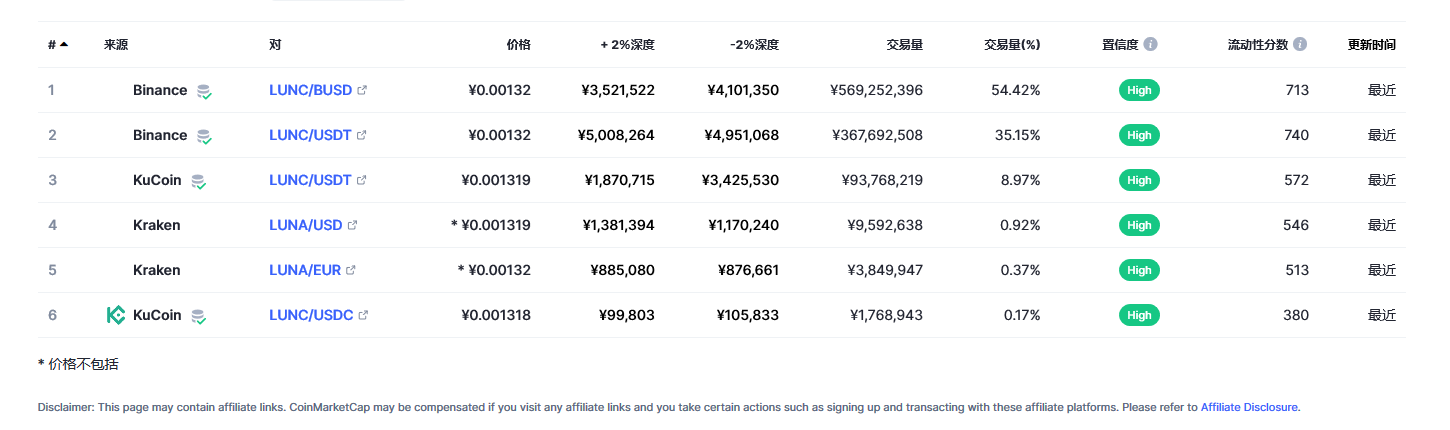Open external link icon beside LUNA/USD
1450x430 pixels.
click(352, 225)
